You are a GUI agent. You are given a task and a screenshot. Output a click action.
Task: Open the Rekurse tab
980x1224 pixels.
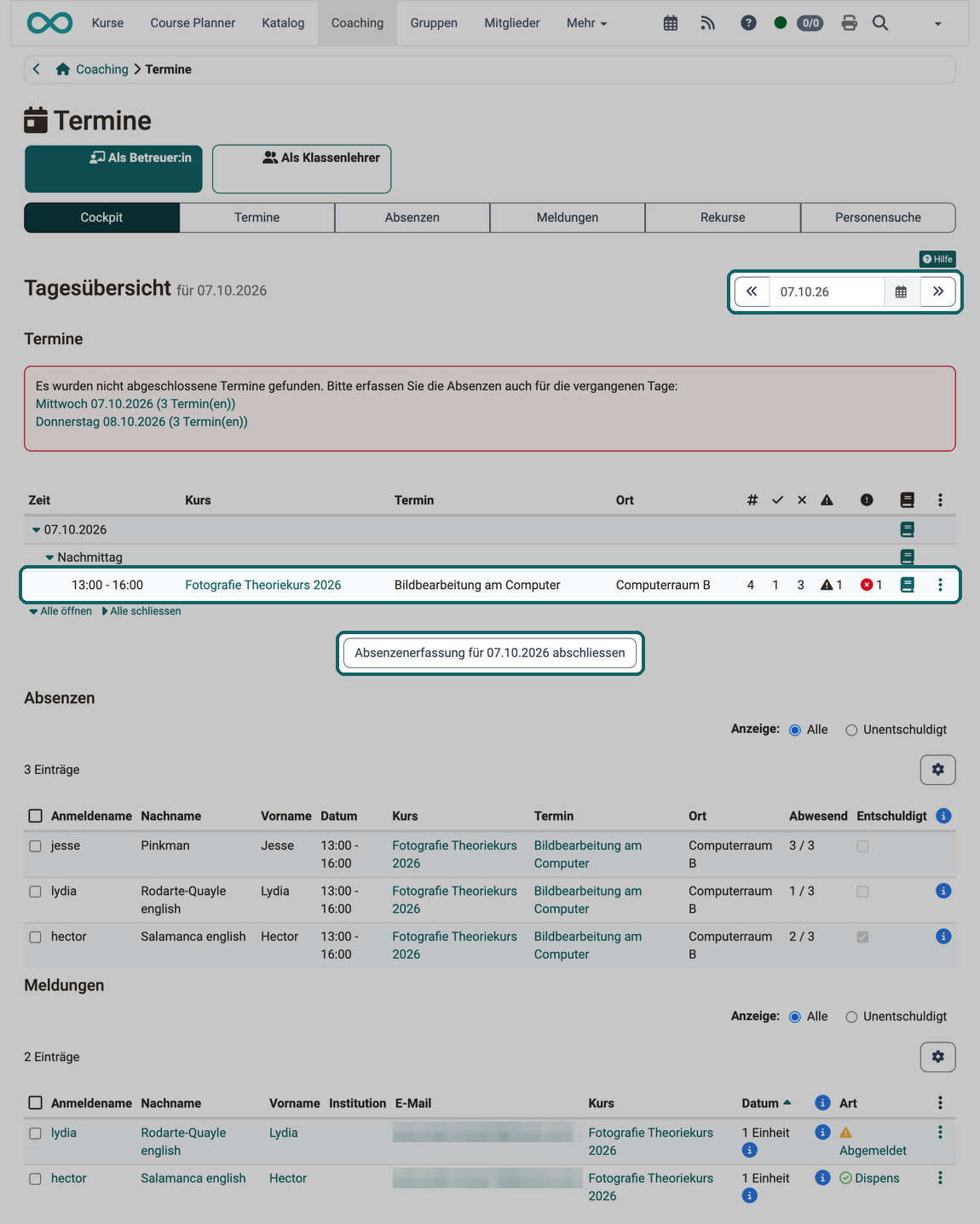pos(723,217)
